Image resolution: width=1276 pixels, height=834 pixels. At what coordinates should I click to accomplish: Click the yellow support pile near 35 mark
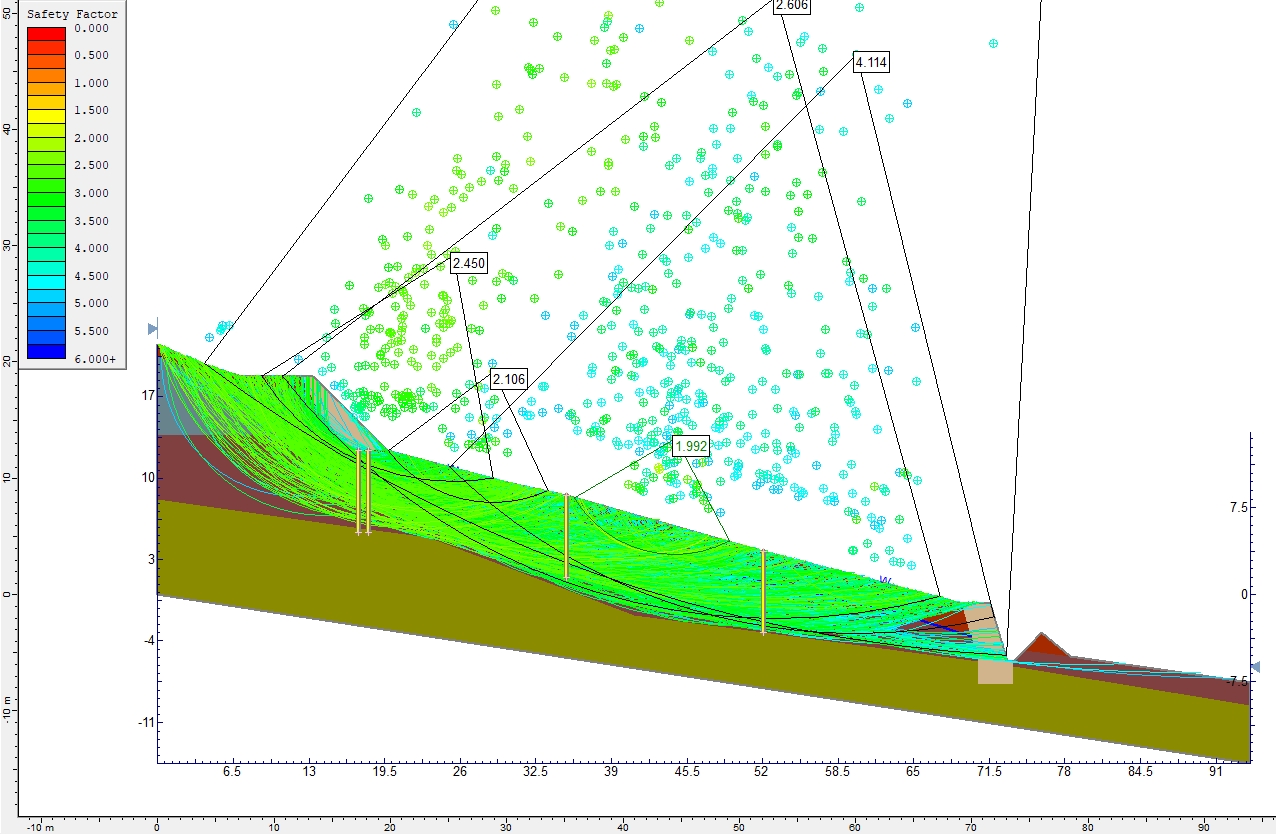(x=566, y=535)
